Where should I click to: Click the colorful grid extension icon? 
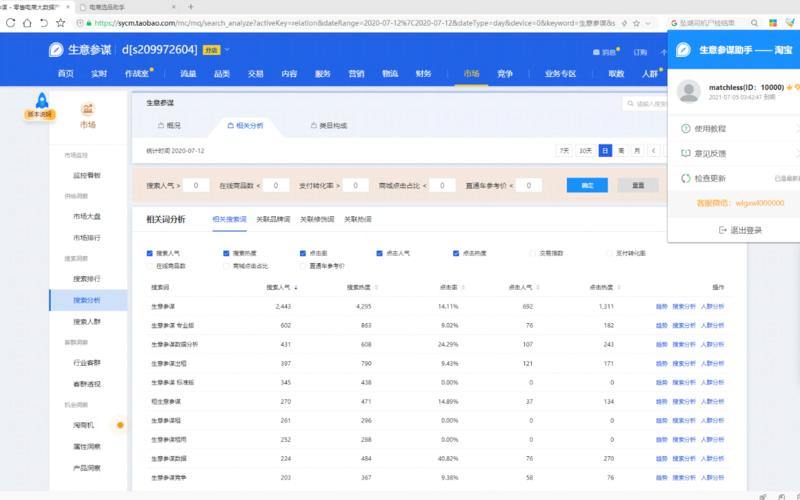[773, 23]
